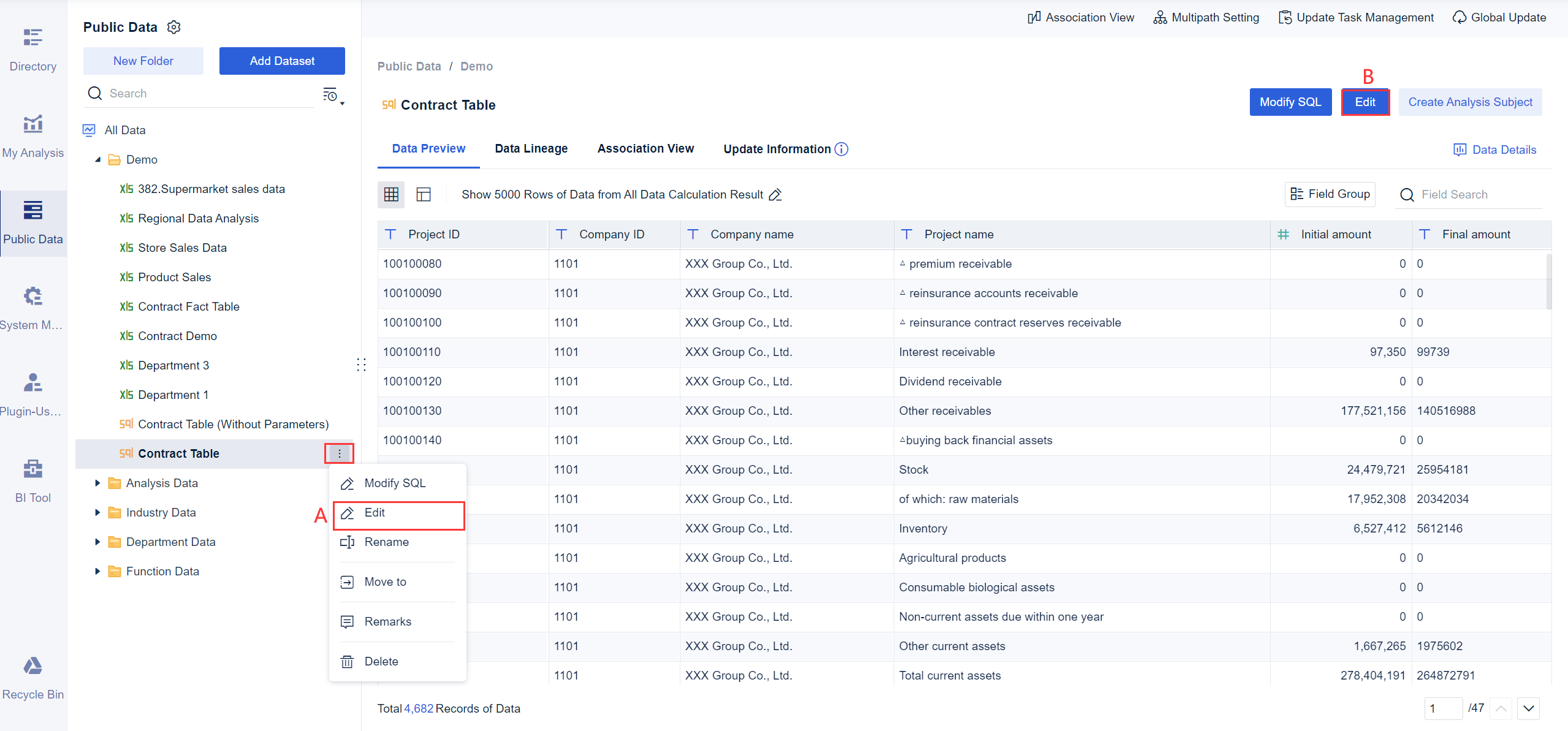Select Rename from the context menu
Image resolution: width=1568 pixels, height=731 pixels.
(x=386, y=542)
